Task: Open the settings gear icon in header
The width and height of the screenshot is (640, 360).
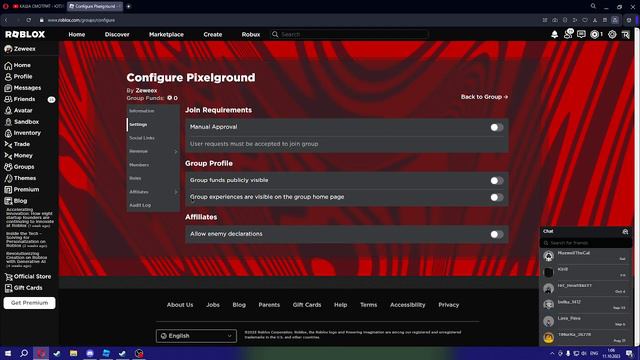Action: (x=612, y=35)
